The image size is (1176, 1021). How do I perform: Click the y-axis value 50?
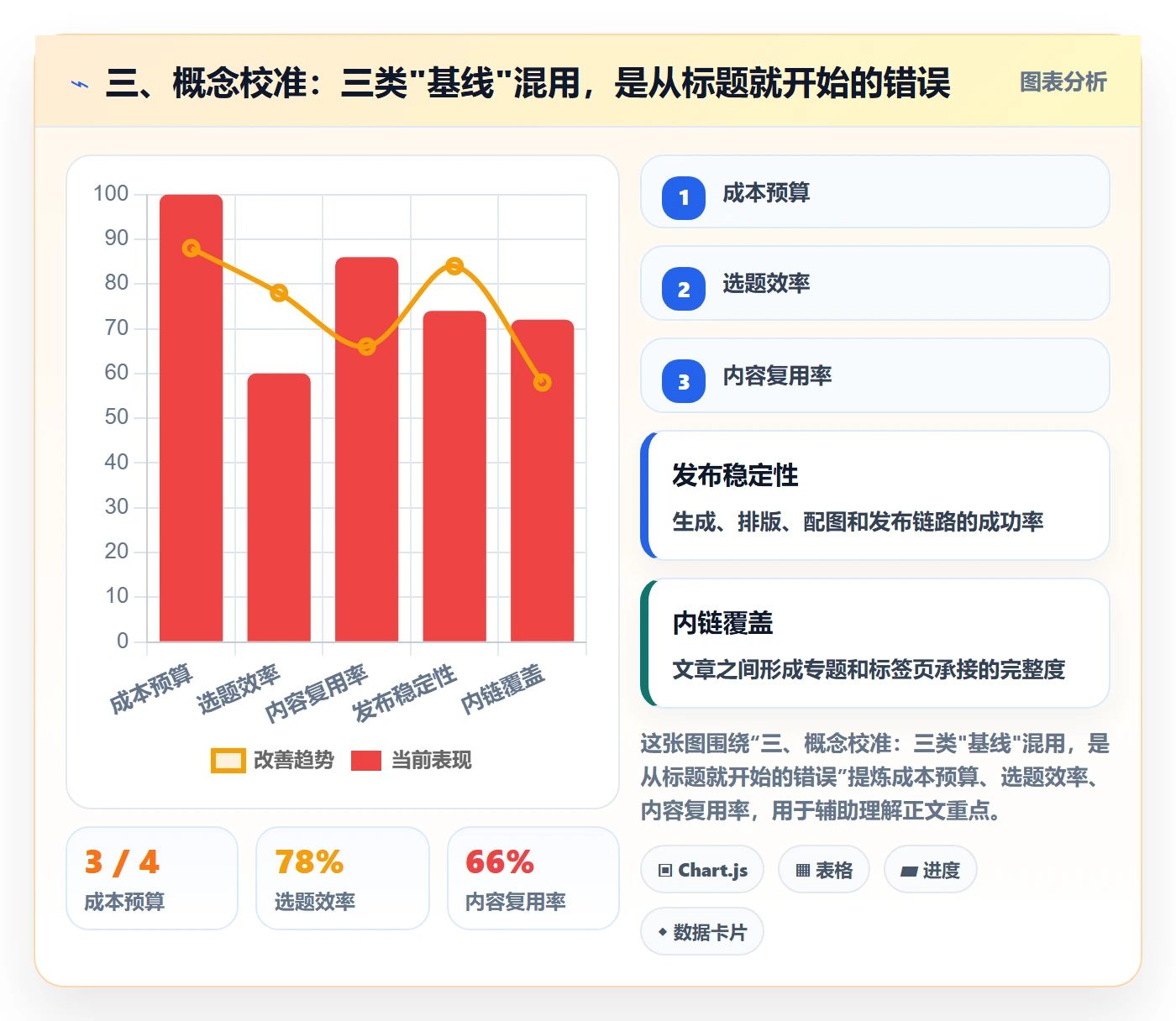tap(117, 417)
